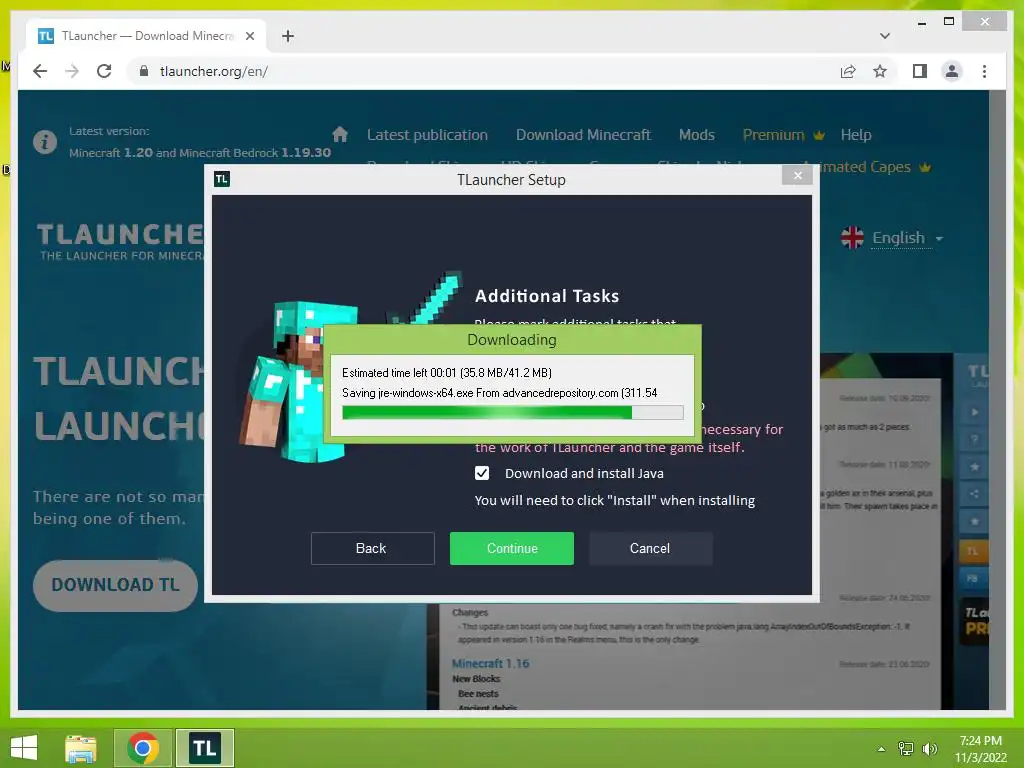Open the Minecraft 1.16 changelog link
1024x768 pixels.
[490, 664]
